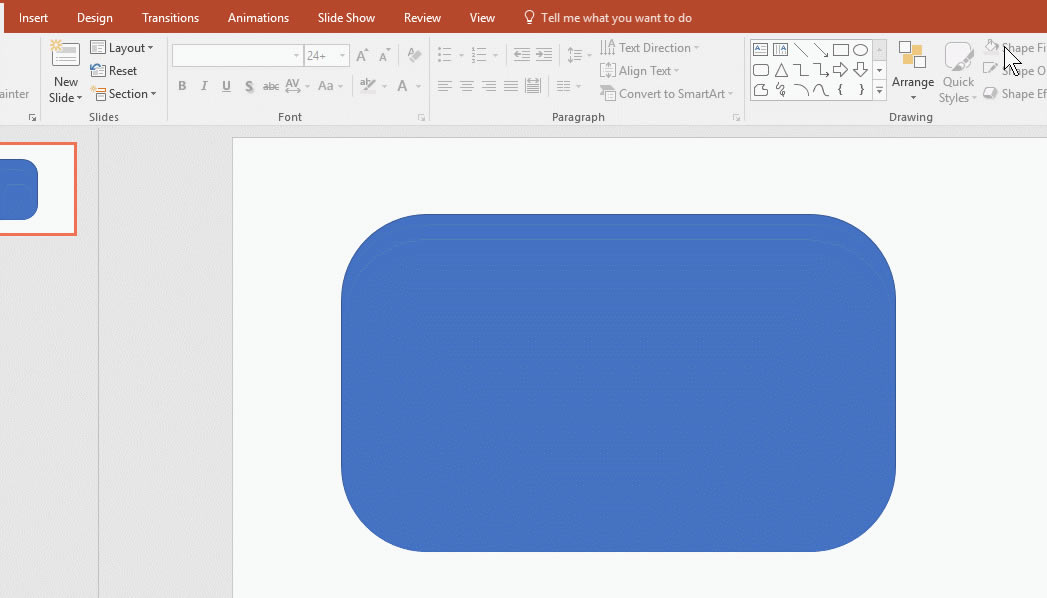Open the Section dropdown
Image resolution: width=1047 pixels, height=598 pixels.
pyautogui.click(x=124, y=94)
